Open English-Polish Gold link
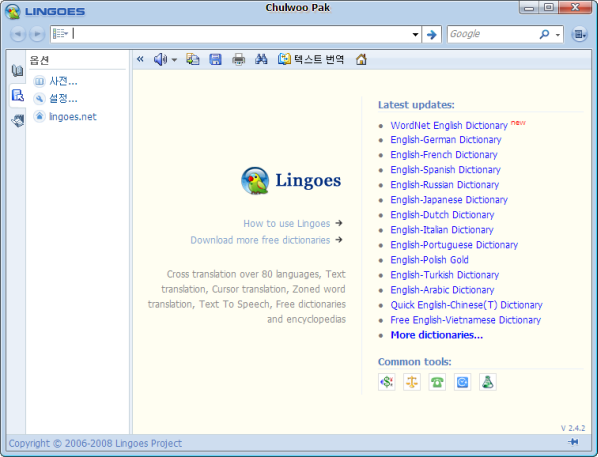The image size is (598, 457). pos(429,260)
